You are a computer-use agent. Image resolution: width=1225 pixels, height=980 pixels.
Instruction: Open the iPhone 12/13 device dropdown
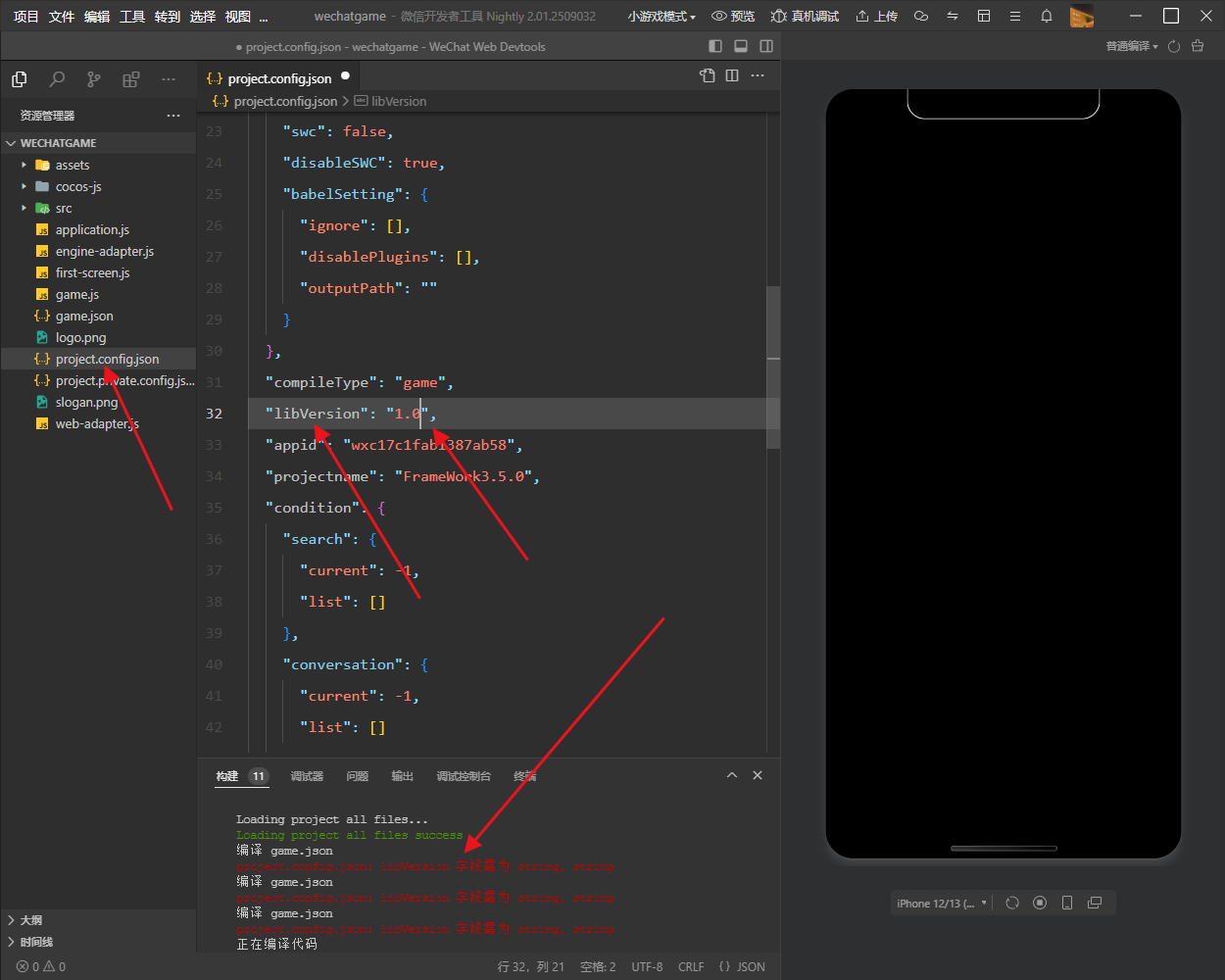point(942,903)
